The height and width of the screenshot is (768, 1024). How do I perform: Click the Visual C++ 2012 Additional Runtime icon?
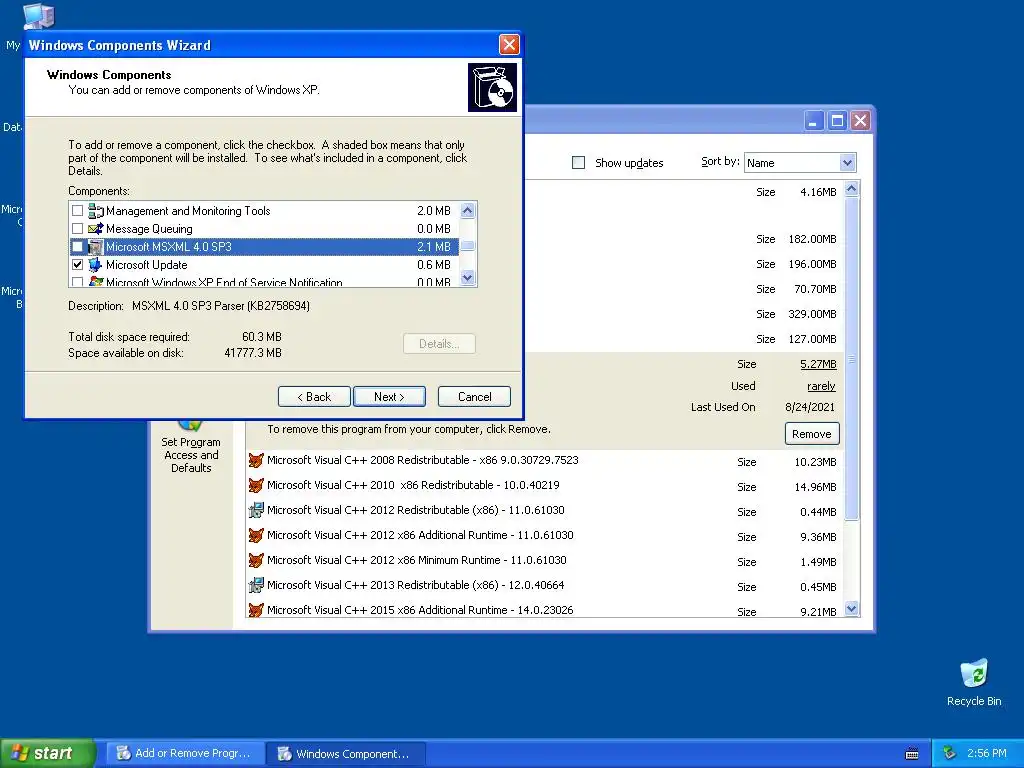pos(256,536)
